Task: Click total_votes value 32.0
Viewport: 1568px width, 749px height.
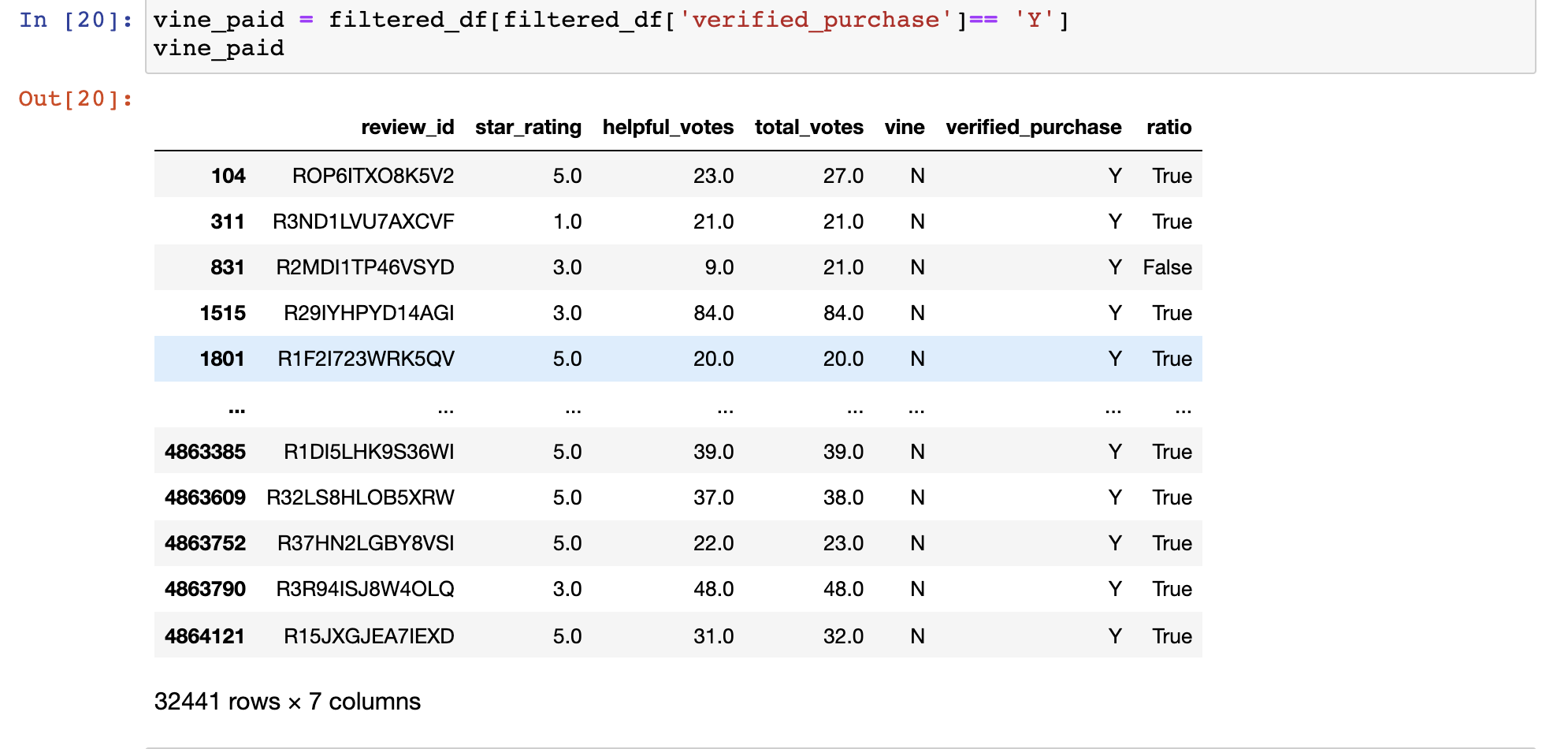Action: (844, 636)
